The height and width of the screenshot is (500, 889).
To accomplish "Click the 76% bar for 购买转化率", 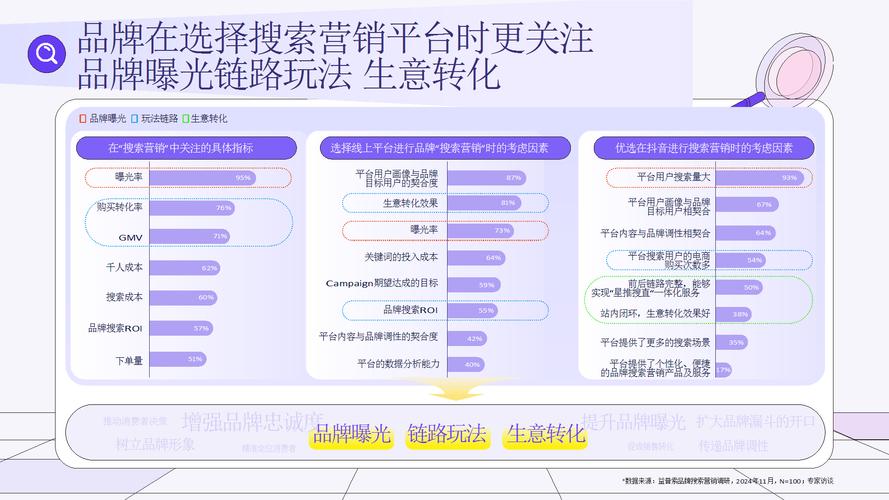I will point(192,208).
